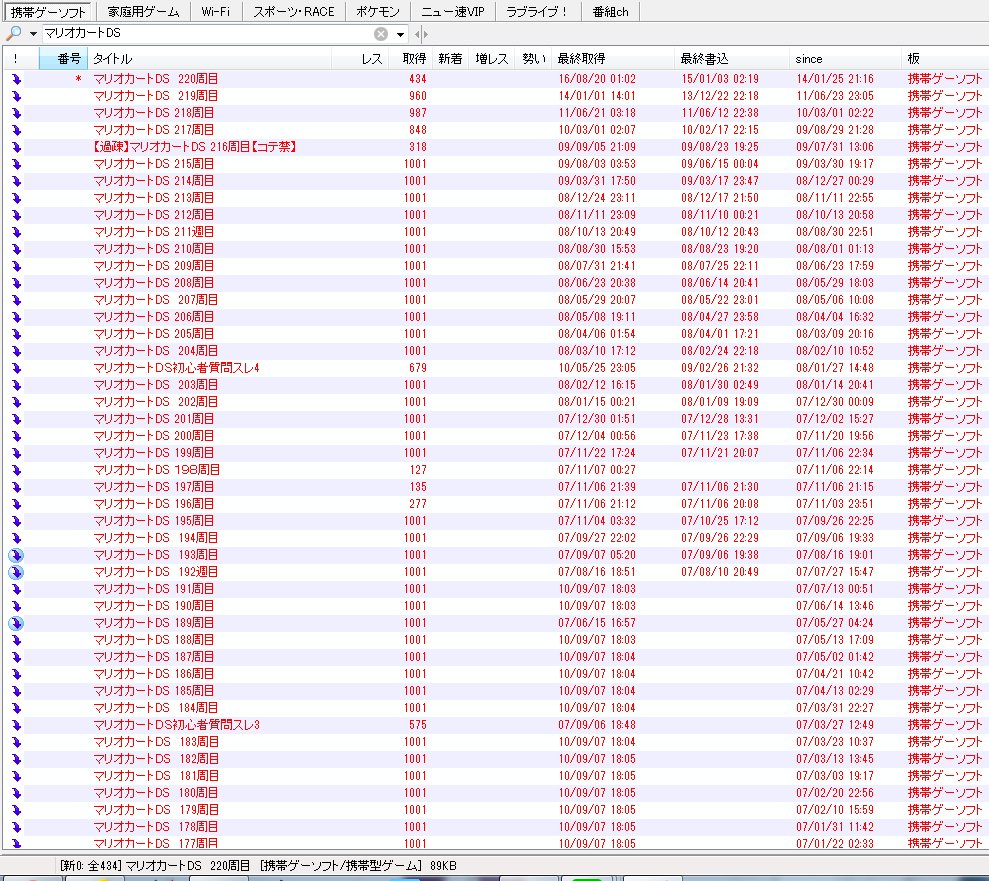Click circled arrow icon of 189周目 row
The height and width of the screenshot is (881, 989).
(x=16, y=623)
